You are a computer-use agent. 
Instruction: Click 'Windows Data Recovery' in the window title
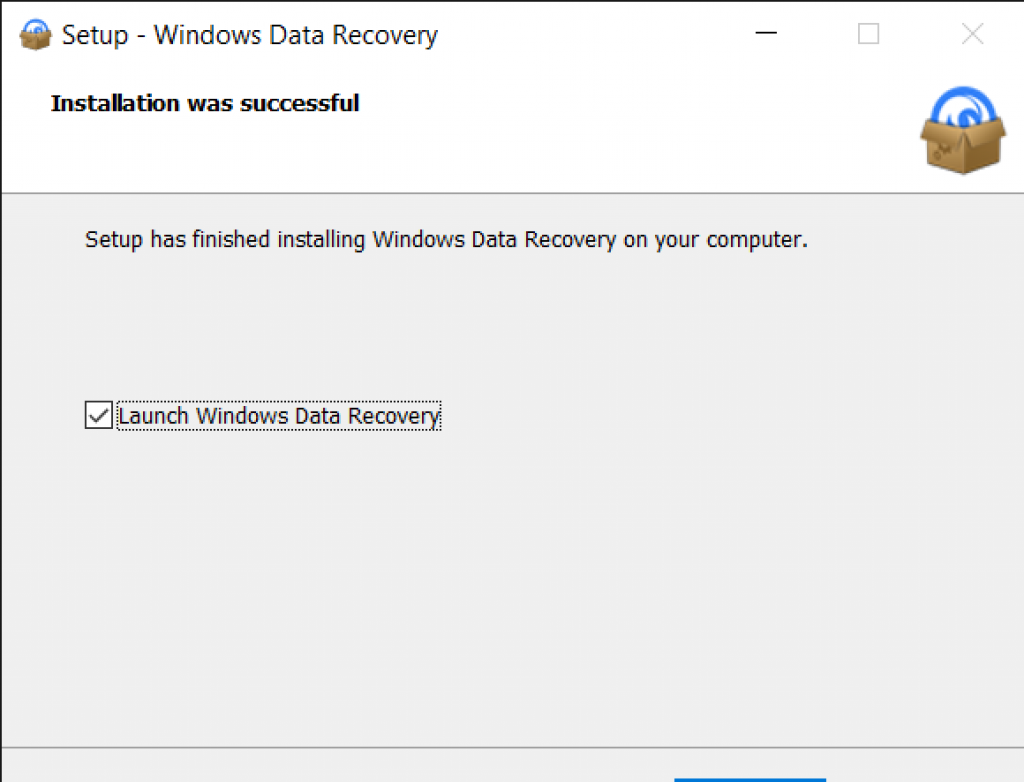pos(296,35)
